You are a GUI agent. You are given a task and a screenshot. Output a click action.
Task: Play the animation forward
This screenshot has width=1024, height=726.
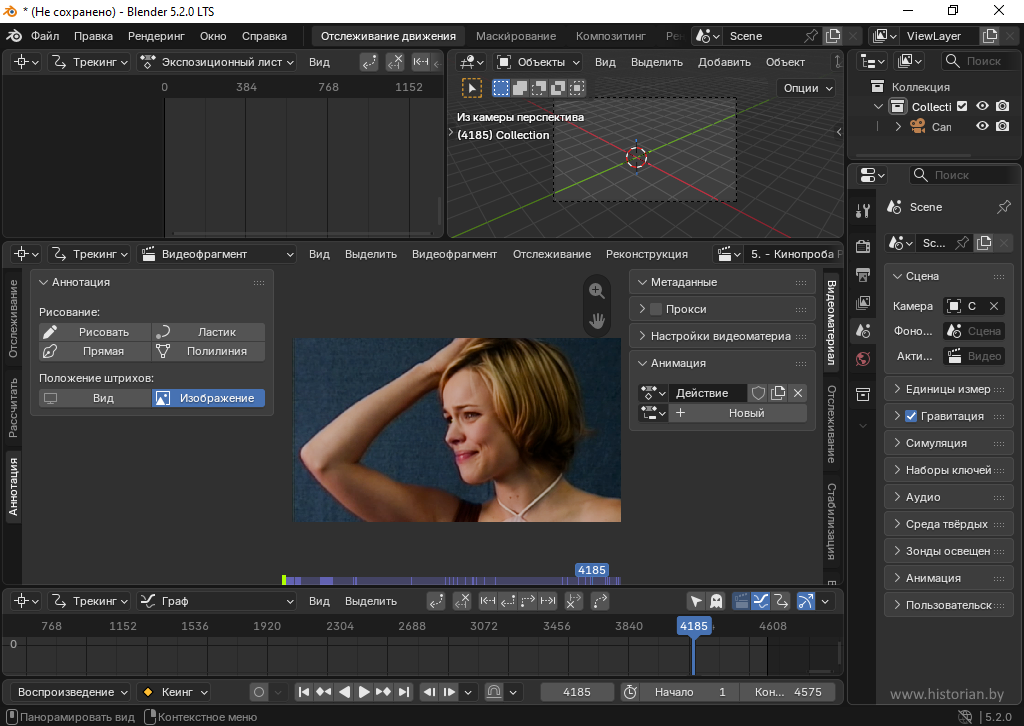coord(364,692)
